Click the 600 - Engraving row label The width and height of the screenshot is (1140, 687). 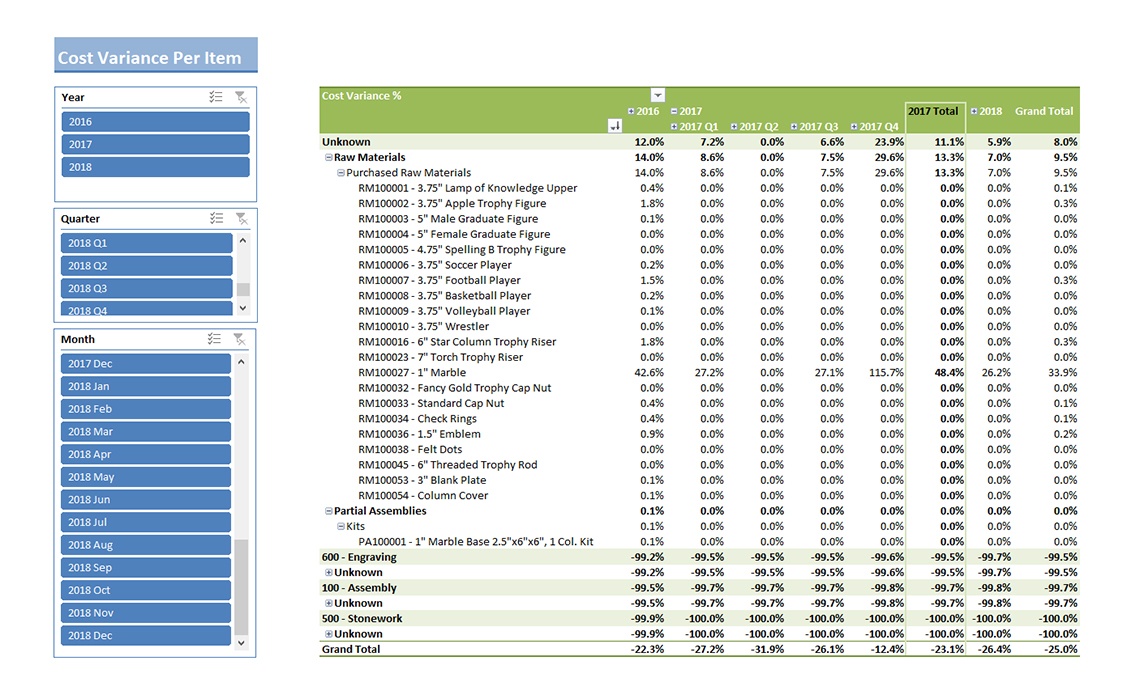tap(358, 557)
